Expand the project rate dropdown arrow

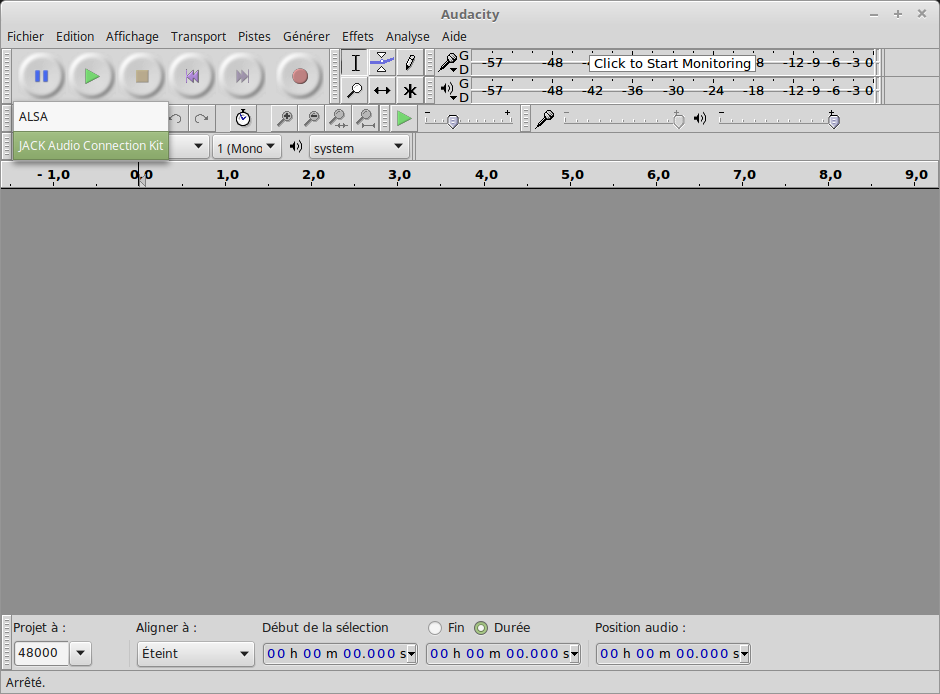pos(81,654)
